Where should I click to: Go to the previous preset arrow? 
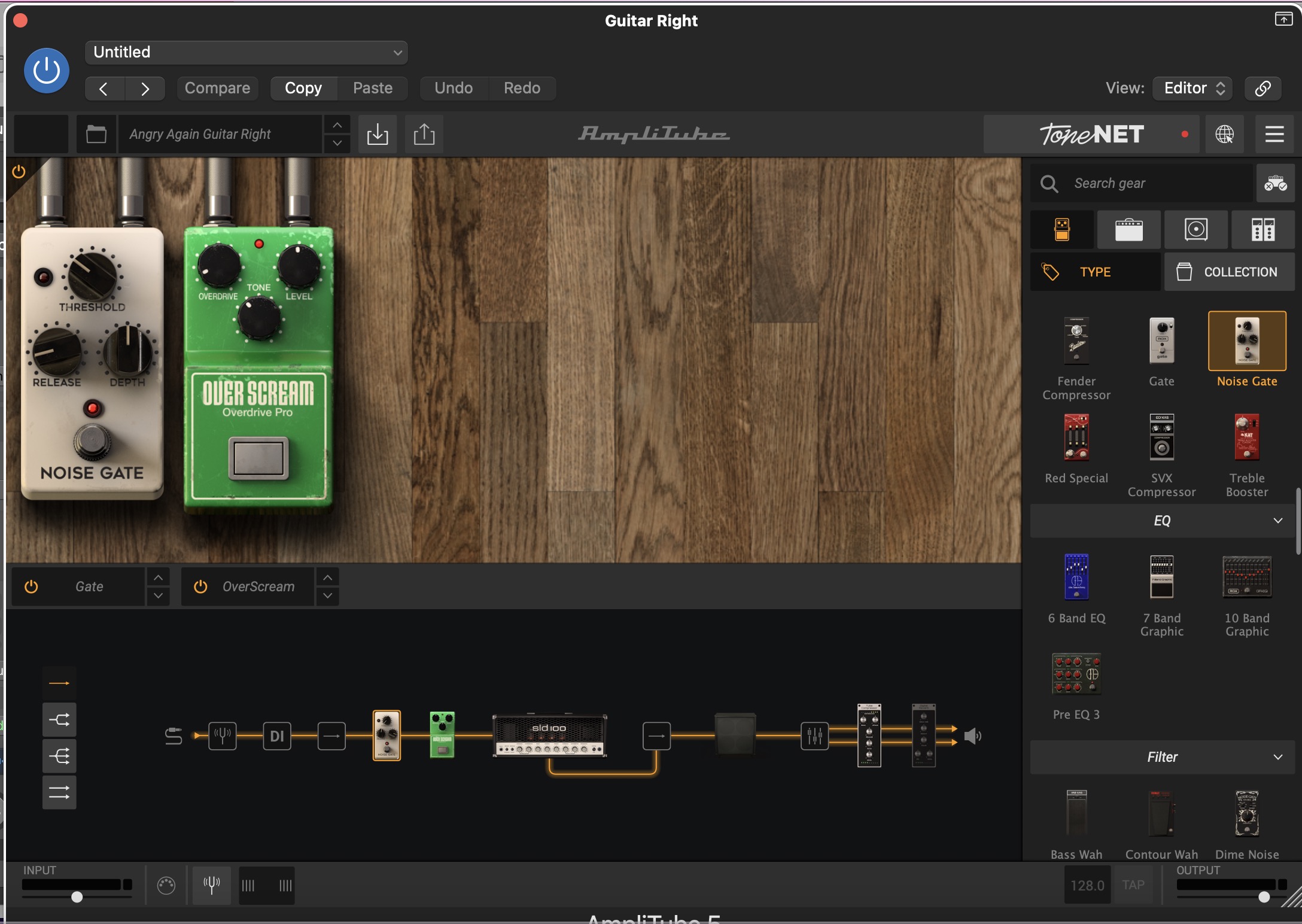pos(104,89)
